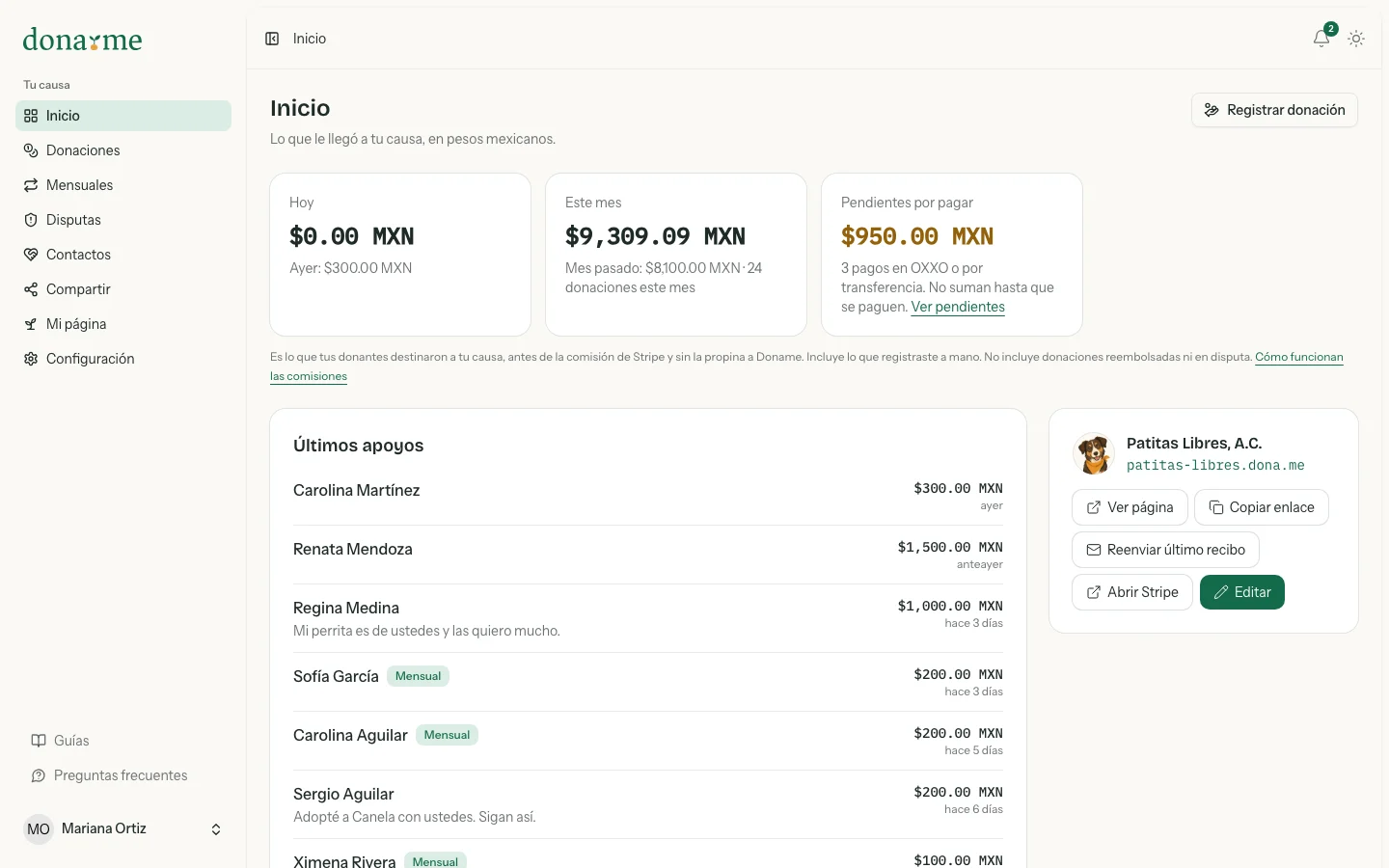Click Reenviar último recibo
Viewport: 1389px width, 868px height.
tap(1165, 550)
